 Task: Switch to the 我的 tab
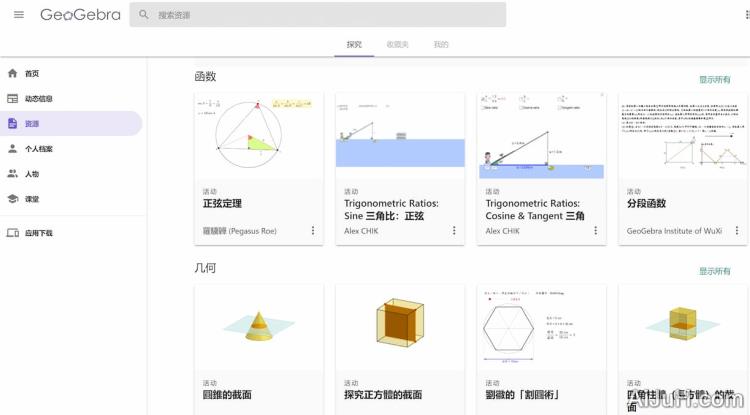point(441,44)
